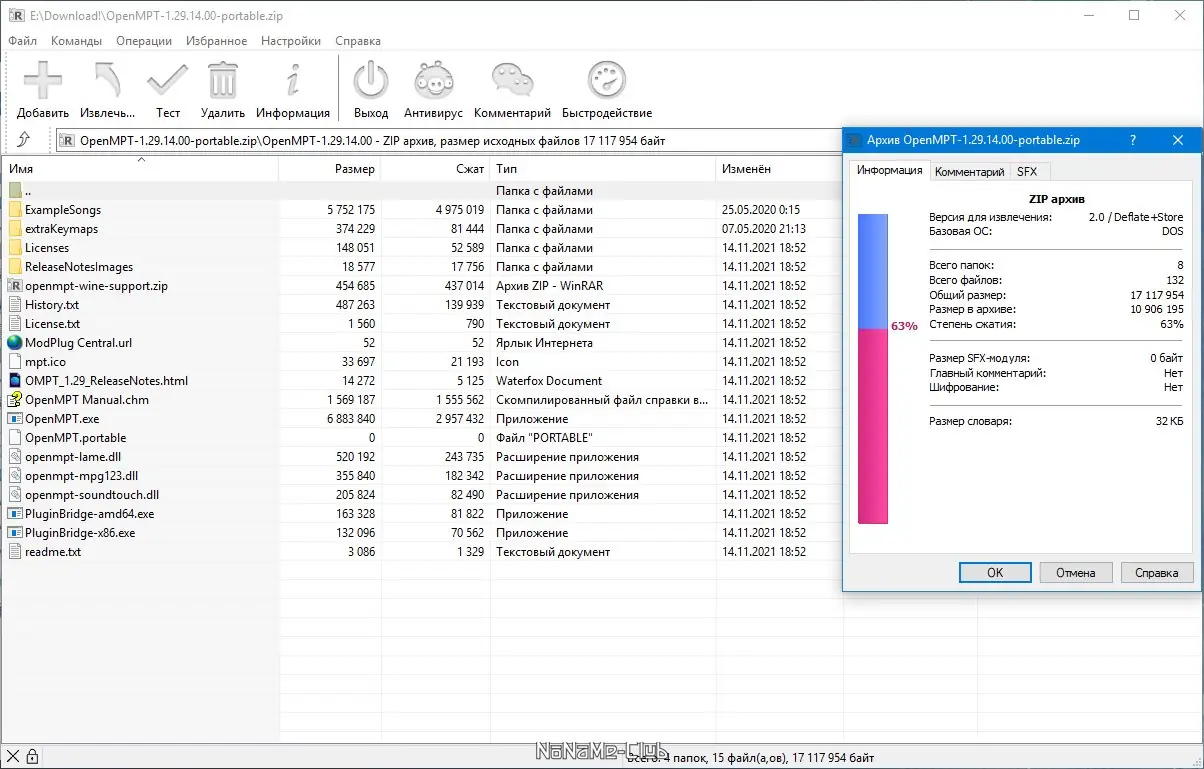Select the ModPlug Central.url globe icon
This screenshot has height=769, width=1204.
pyautogui.click(x=14, y=343)
